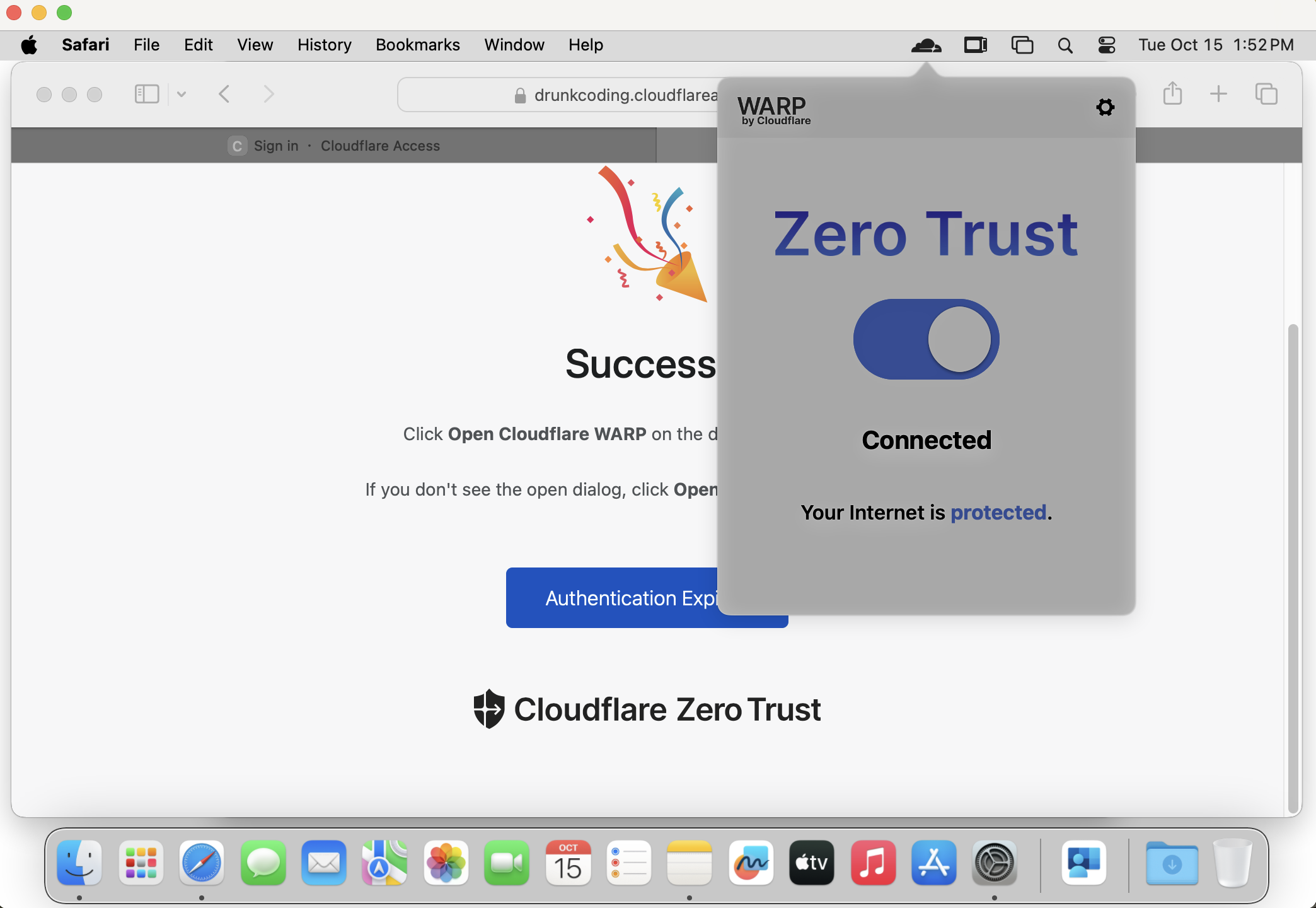
Task: Open the Bookmarks menu
Action: tap(418, 45)
